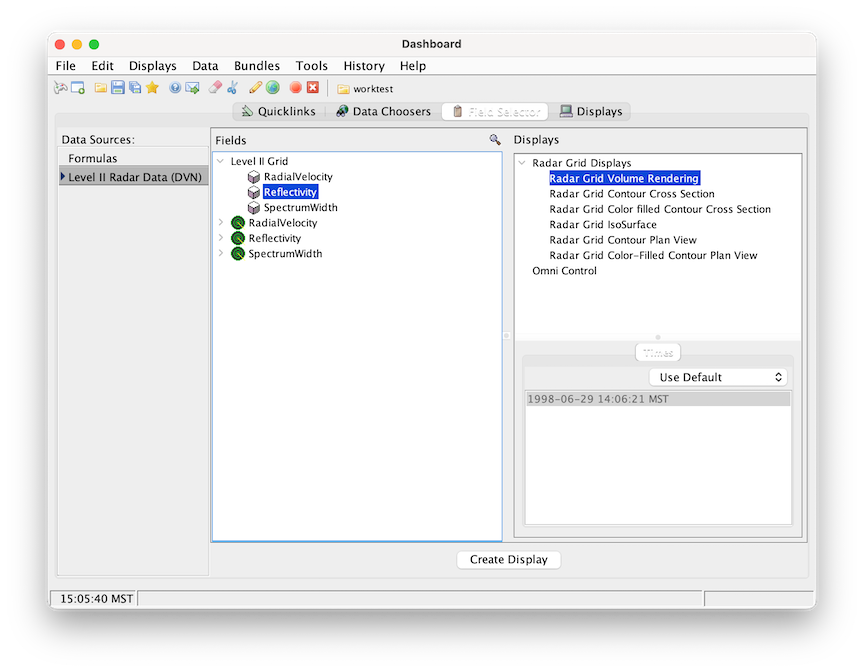Click the pink eraser icon in toolbar

pos(215,88)
